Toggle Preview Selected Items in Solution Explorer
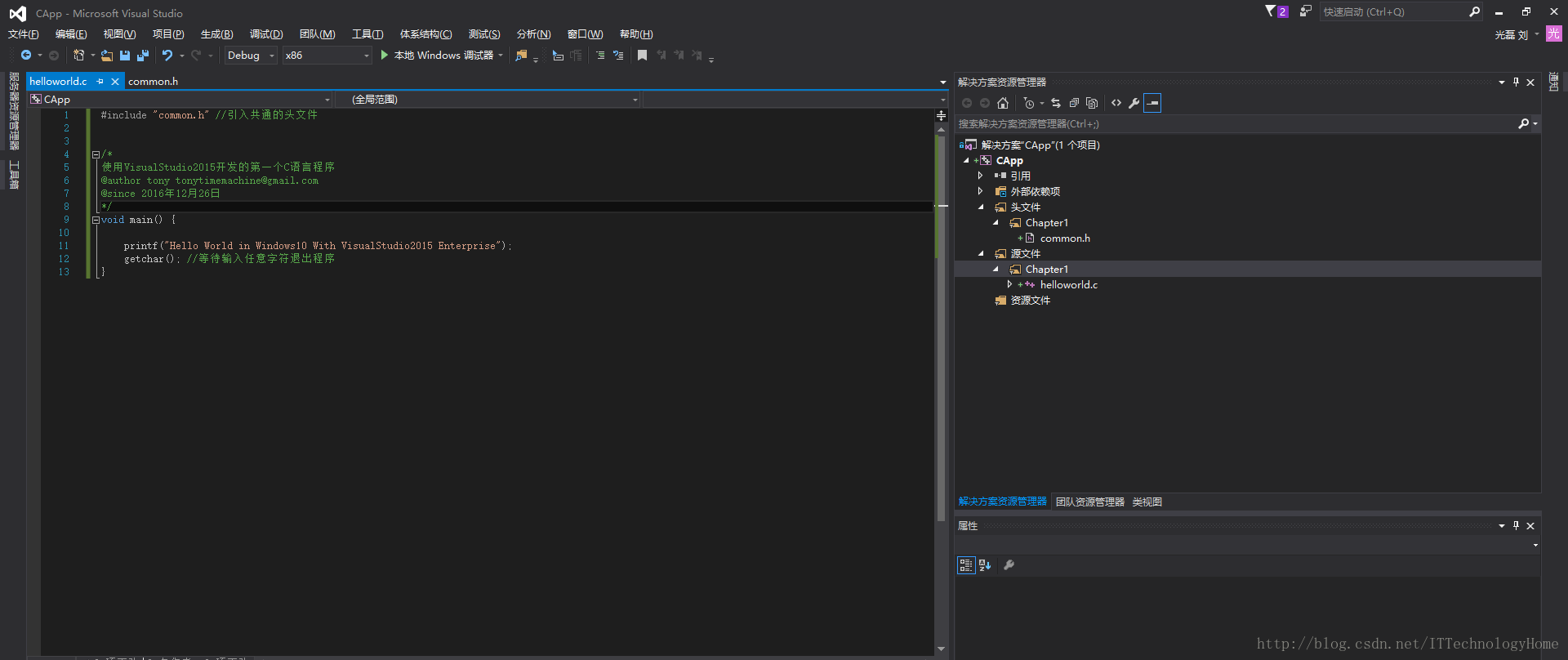 (1152, 103)
